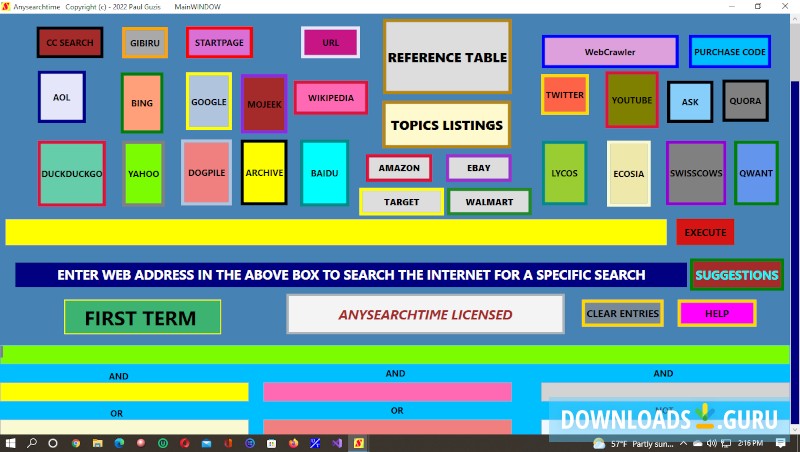Open the Windows Start menu
Screen dimensions: 800x452
[10, 443]
